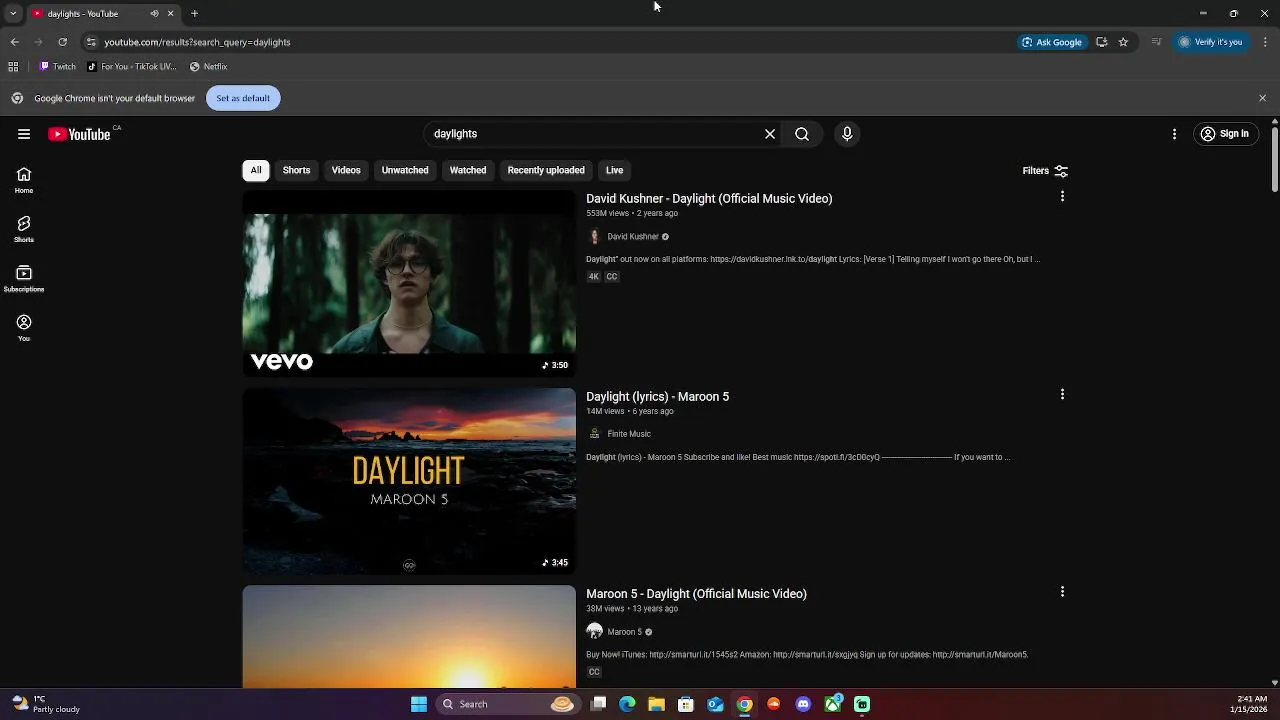Screen dimensions: 1280x720
Task: Visit Finite Music channel
Action: 629,434
